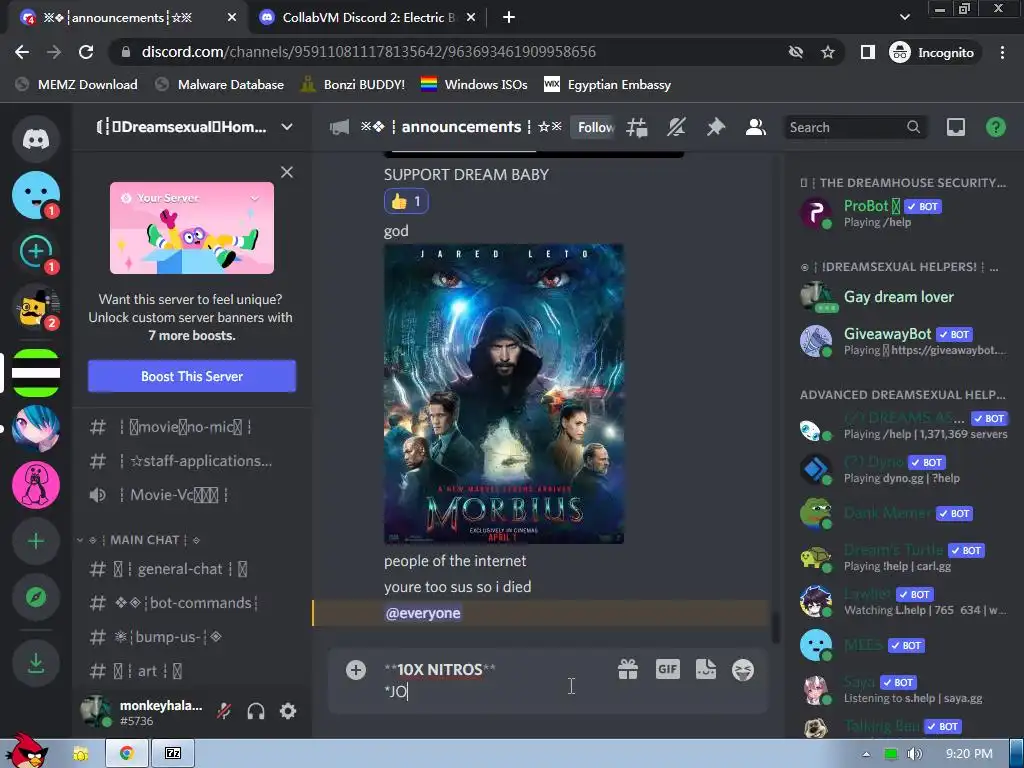Open the staff-applications channel
The height and width of the screenshot is (768, 1024).
191,461
